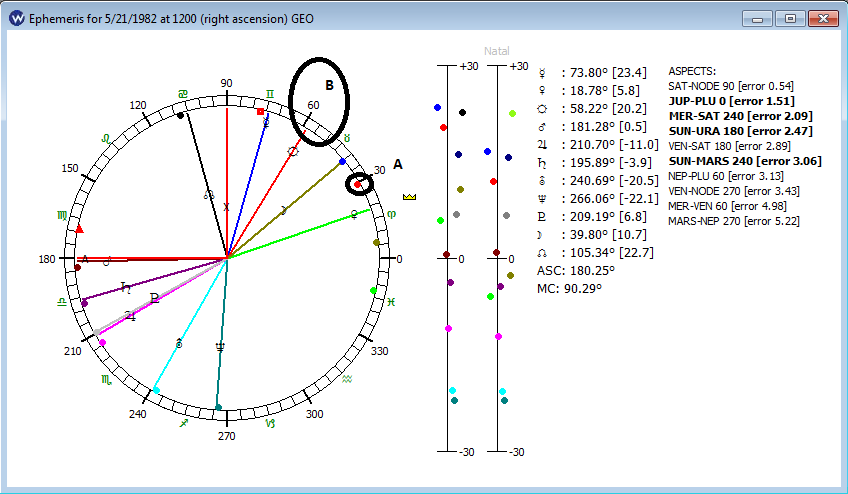The width and height of the screenshot is (848, 494).
Task: Click the '58.22° [20.2]' Sun position
Action: (x=608, y=109)
